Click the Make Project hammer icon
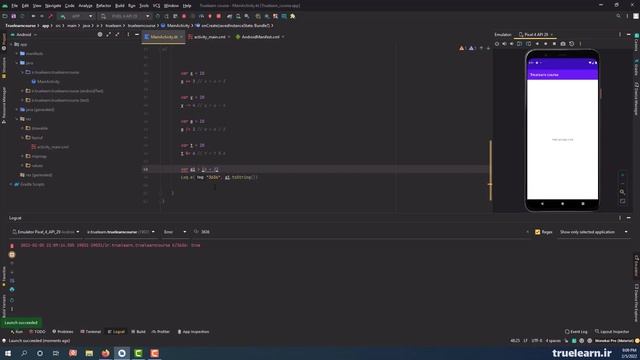Screen dimensions: 640x360 pyautogui.click(x=51, y=16)
